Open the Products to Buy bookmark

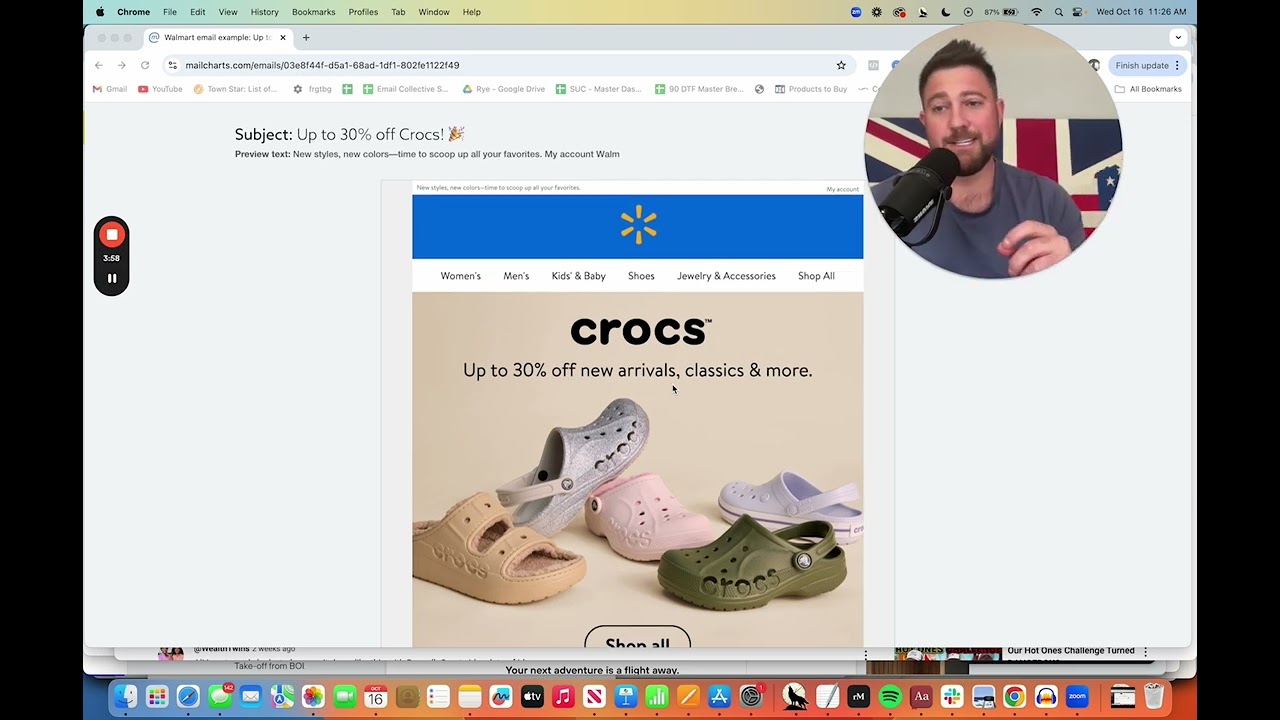click(811, 89)
